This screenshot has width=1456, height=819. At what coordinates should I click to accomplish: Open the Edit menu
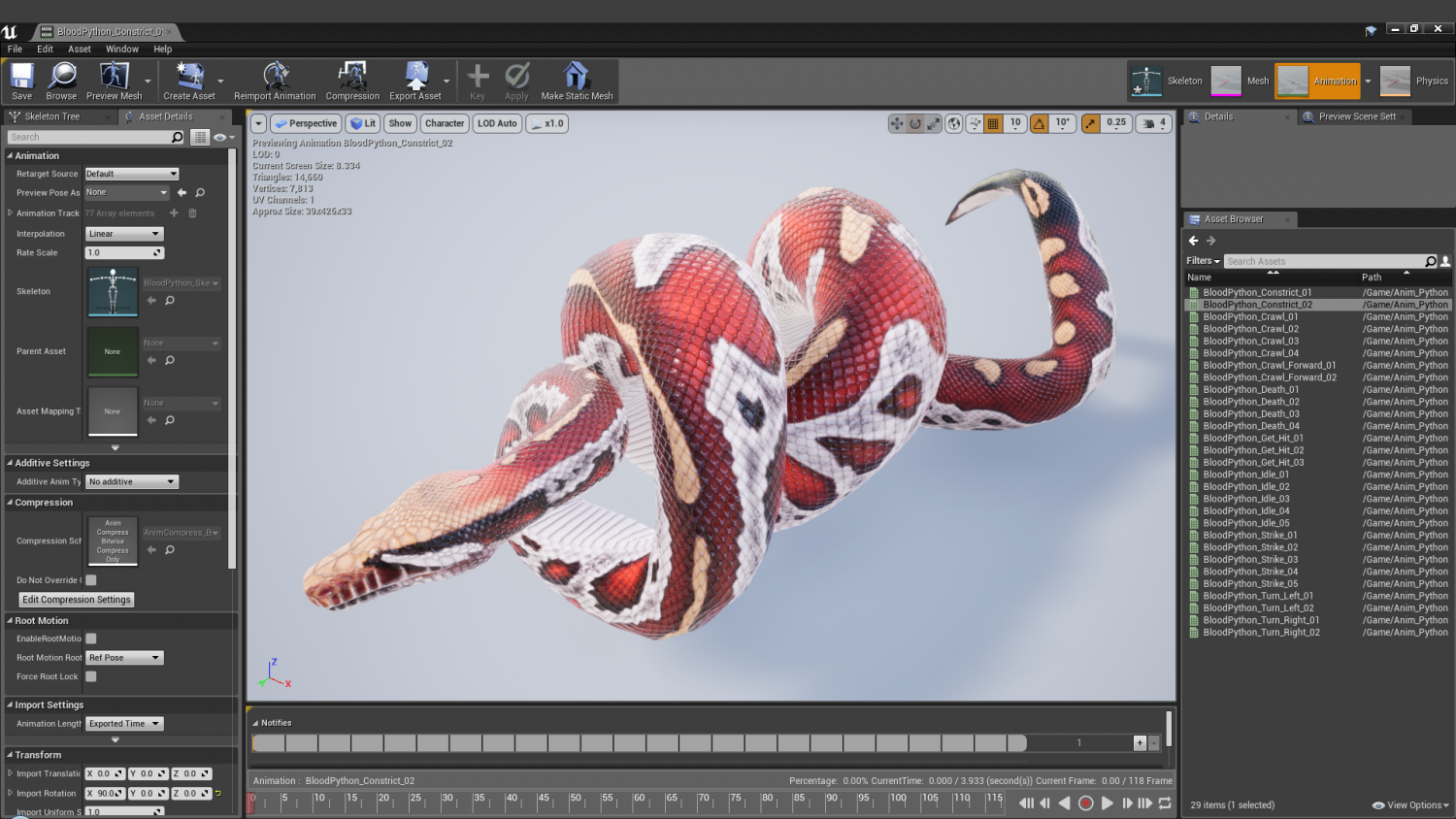coord(45,49)
